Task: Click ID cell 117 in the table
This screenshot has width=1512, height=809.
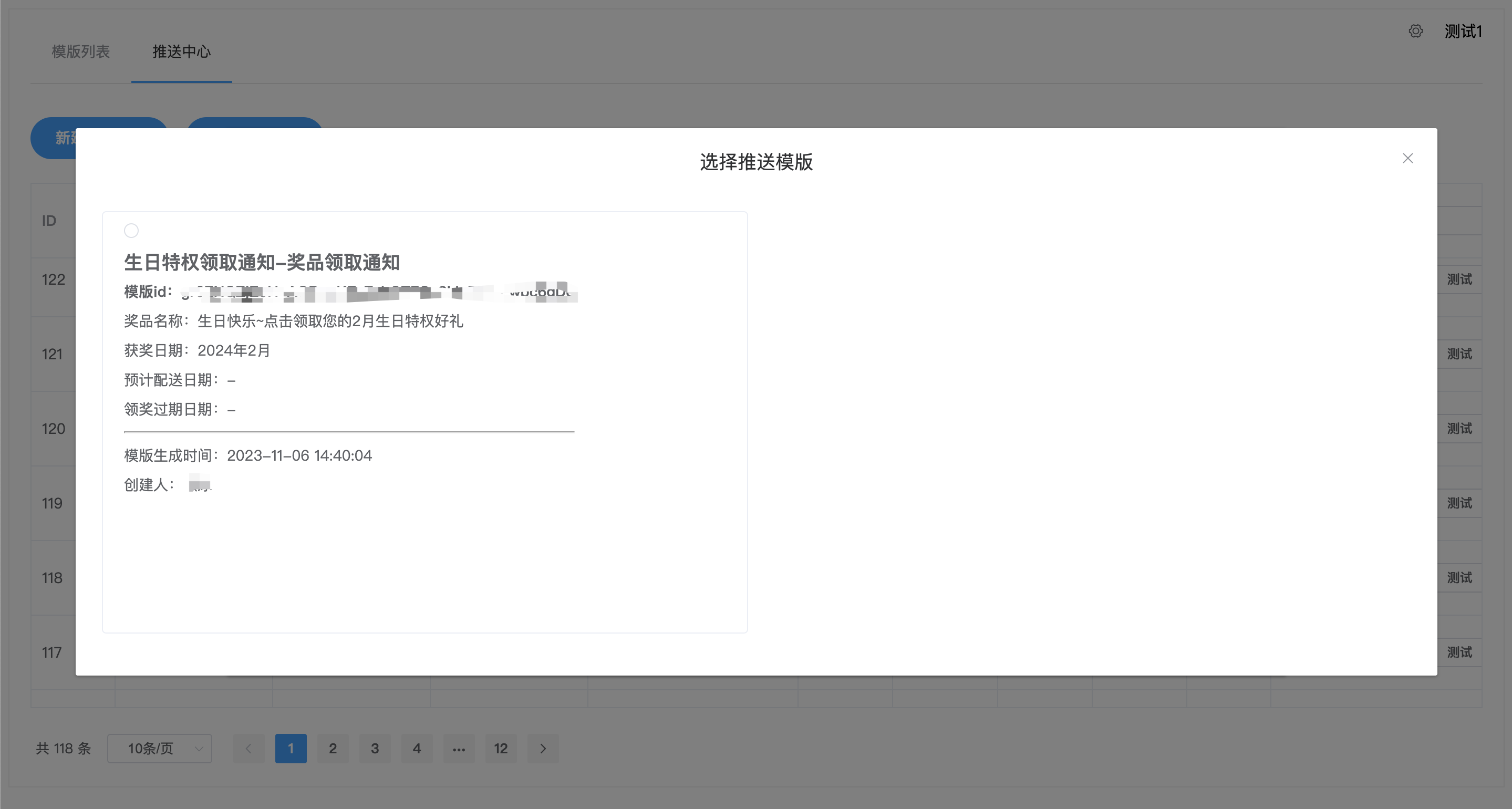Action: coord(51,652)
